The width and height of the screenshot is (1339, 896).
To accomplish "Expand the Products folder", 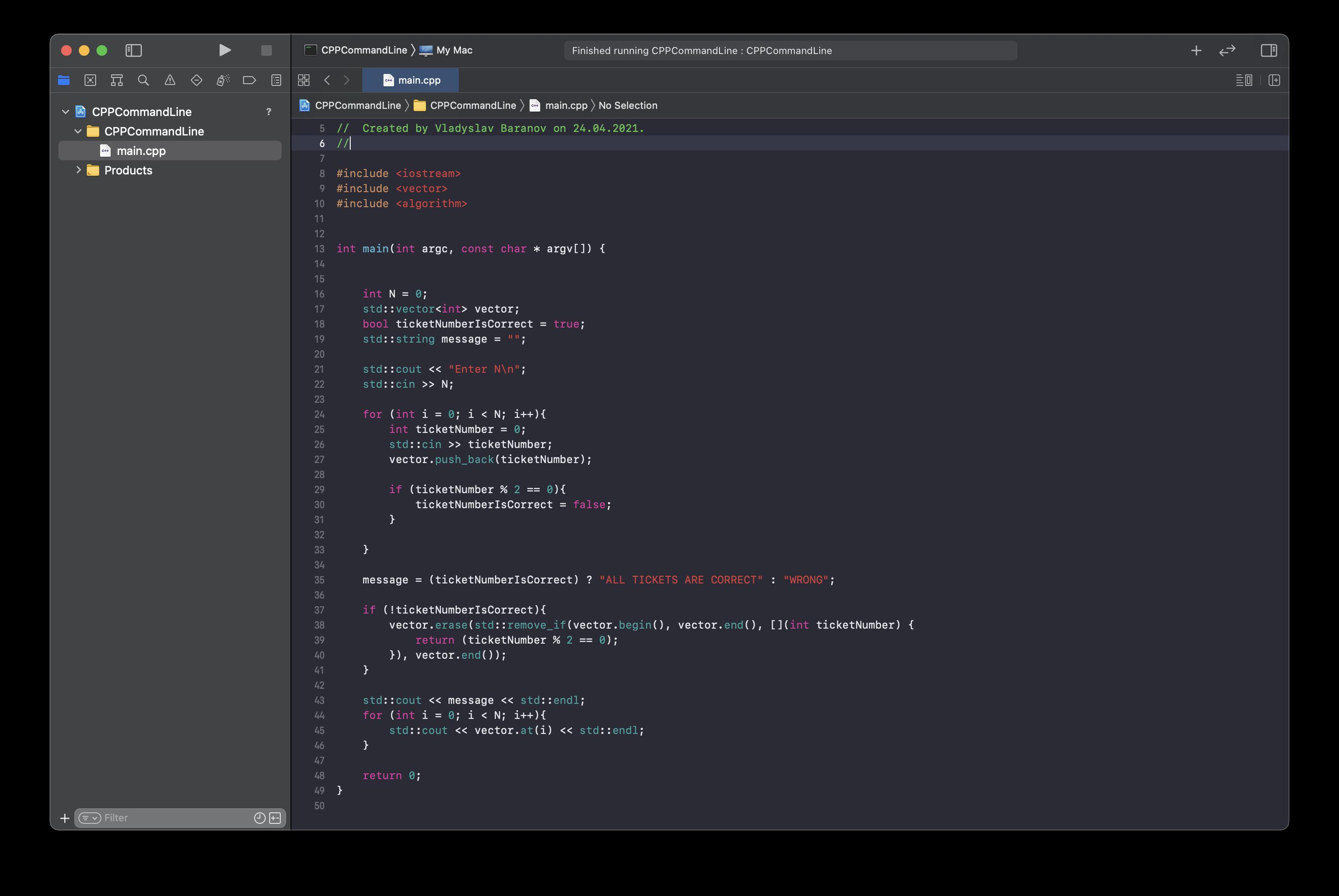I will click(x=78, y=170).
